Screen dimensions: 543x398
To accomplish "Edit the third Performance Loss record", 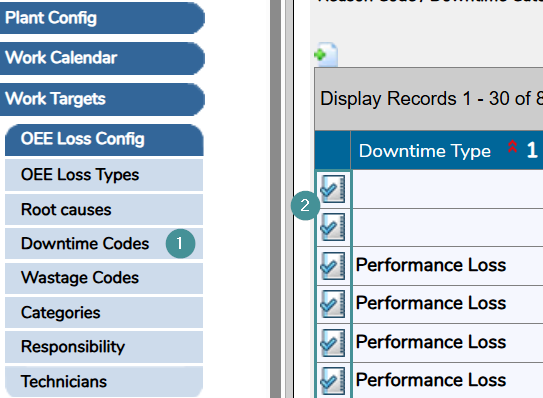I will coord(332,343).
